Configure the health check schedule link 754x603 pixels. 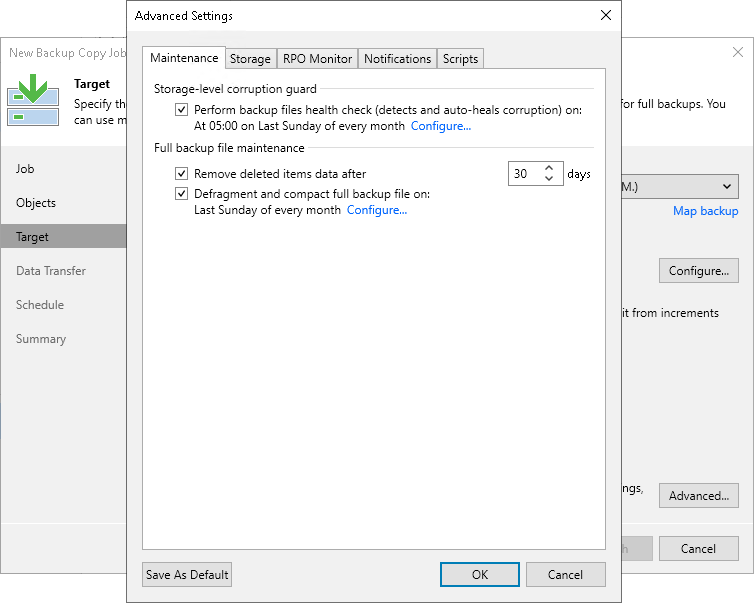(x=440, y=126)
